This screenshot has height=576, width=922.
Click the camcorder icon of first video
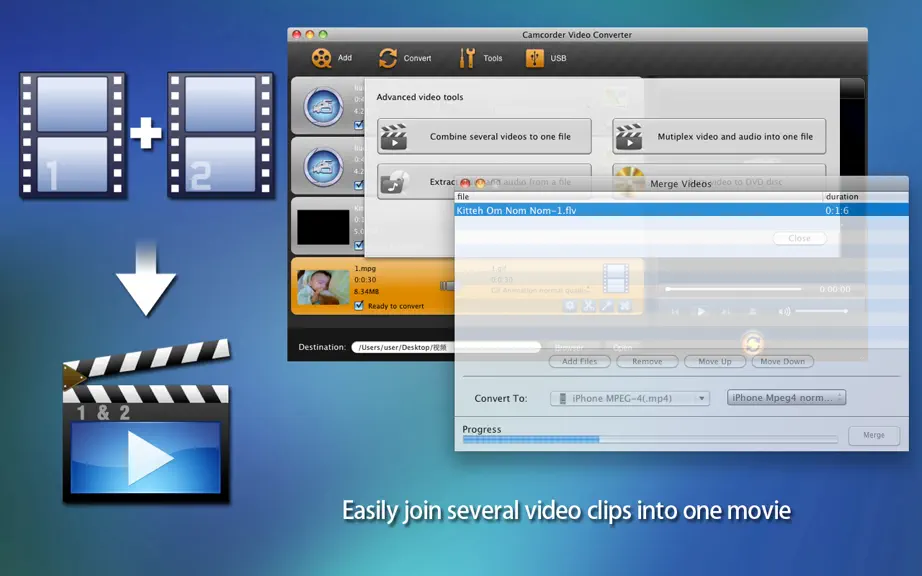pyautogui.click(x=323, y=107)
